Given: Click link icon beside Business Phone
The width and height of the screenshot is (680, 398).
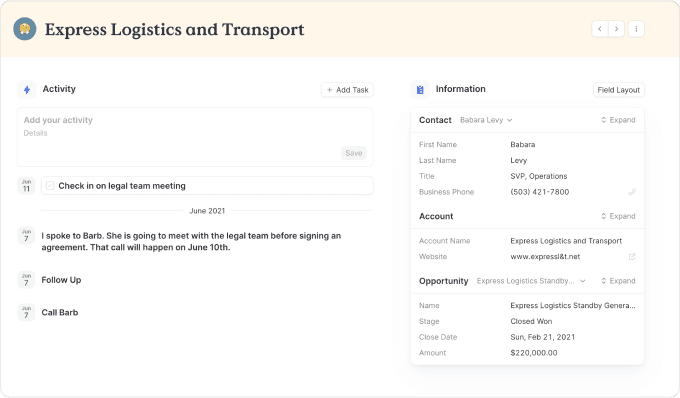Looking at the screenshot, I should tap(632, 192).
